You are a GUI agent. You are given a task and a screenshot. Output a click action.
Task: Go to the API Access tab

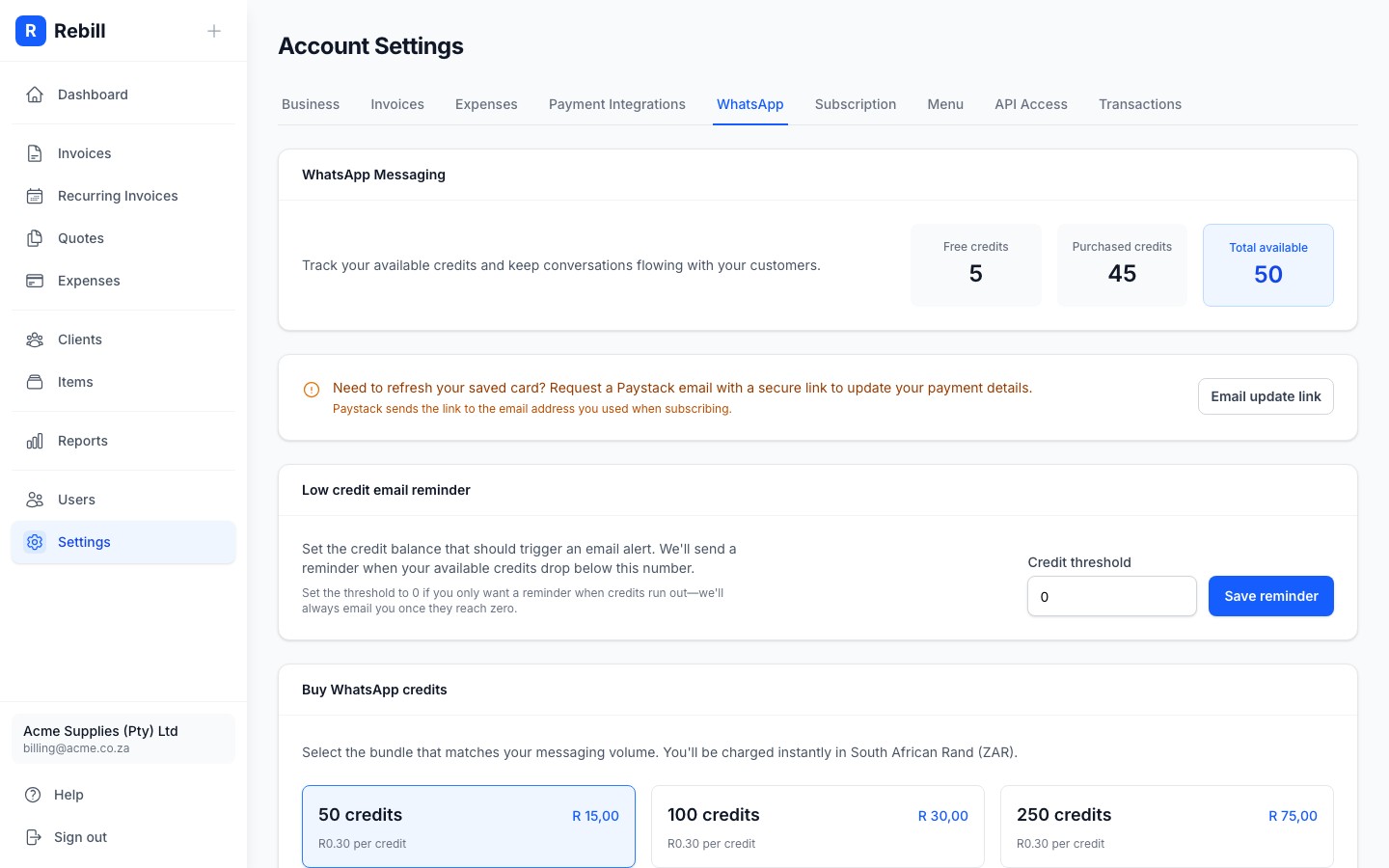1030,104
